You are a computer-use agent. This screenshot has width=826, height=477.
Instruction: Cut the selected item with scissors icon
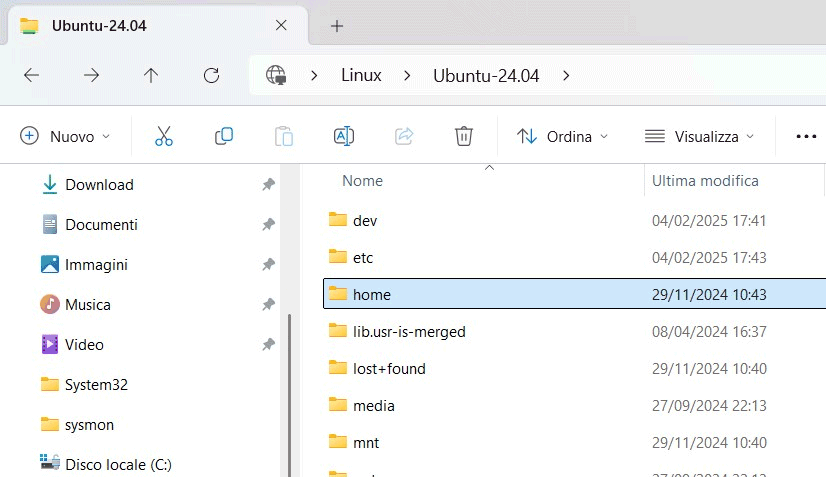click(x=164, y=137)
